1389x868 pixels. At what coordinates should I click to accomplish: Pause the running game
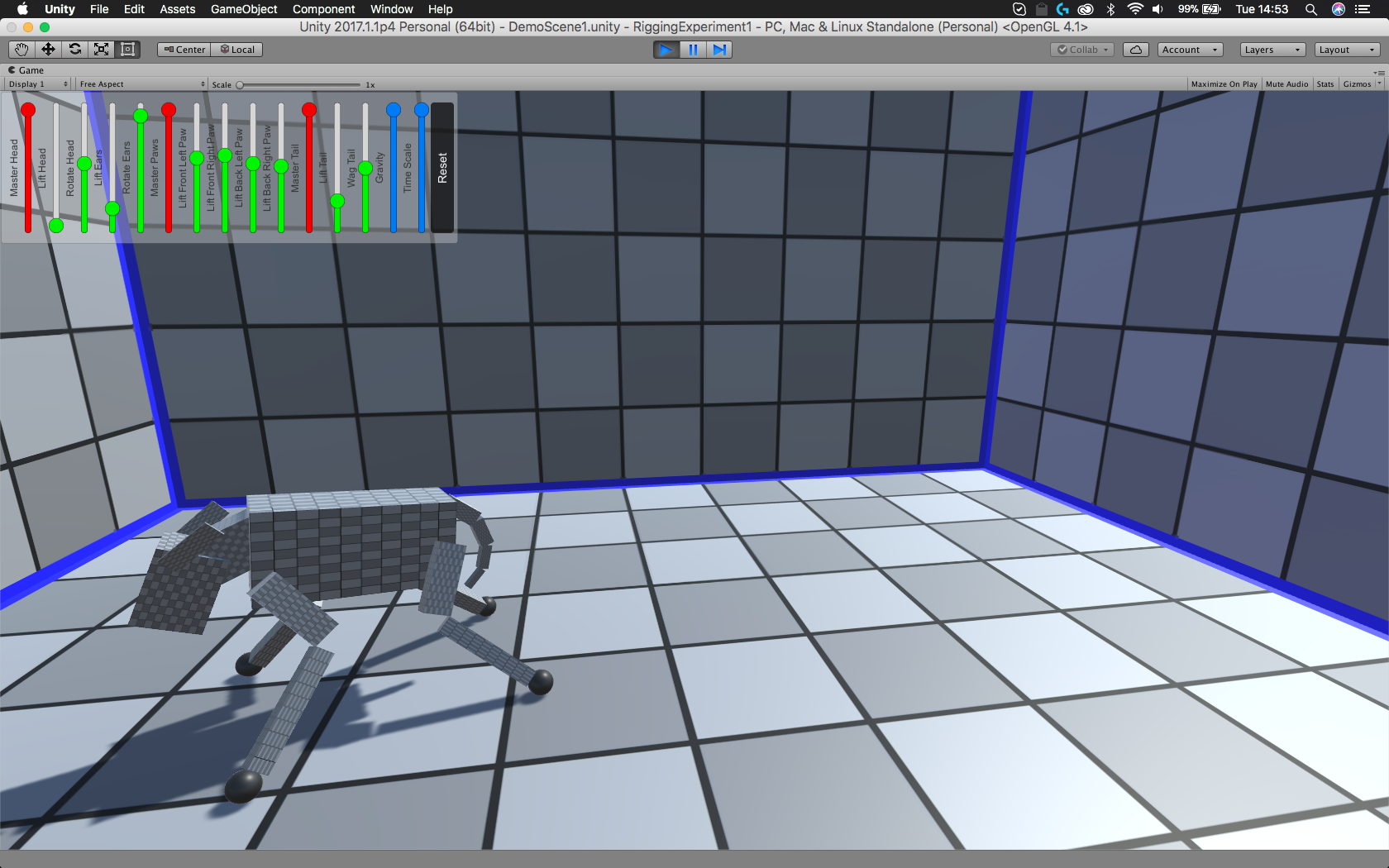point(693,50)
